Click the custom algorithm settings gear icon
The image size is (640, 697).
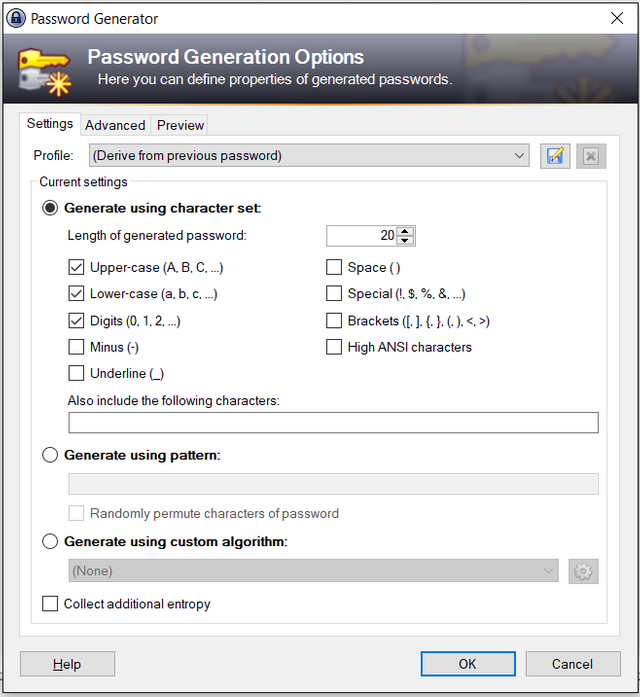(x=584, y=571)
